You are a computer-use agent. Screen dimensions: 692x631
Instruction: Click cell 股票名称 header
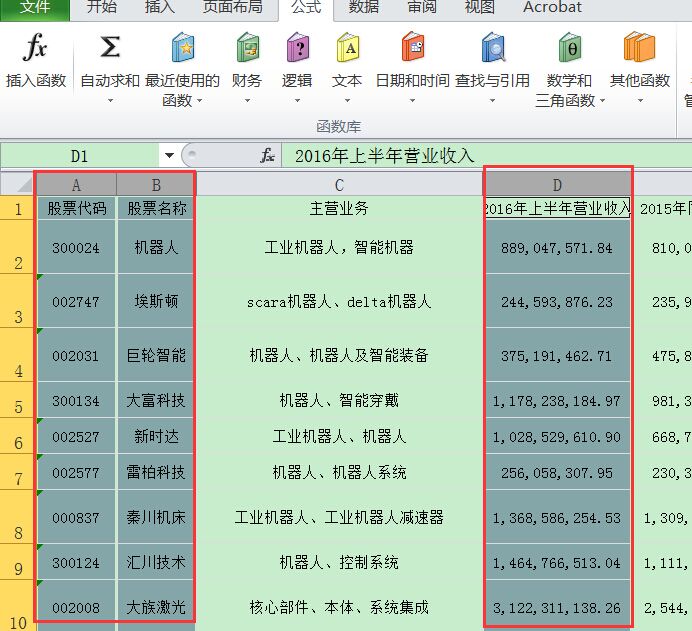[156, 208]
